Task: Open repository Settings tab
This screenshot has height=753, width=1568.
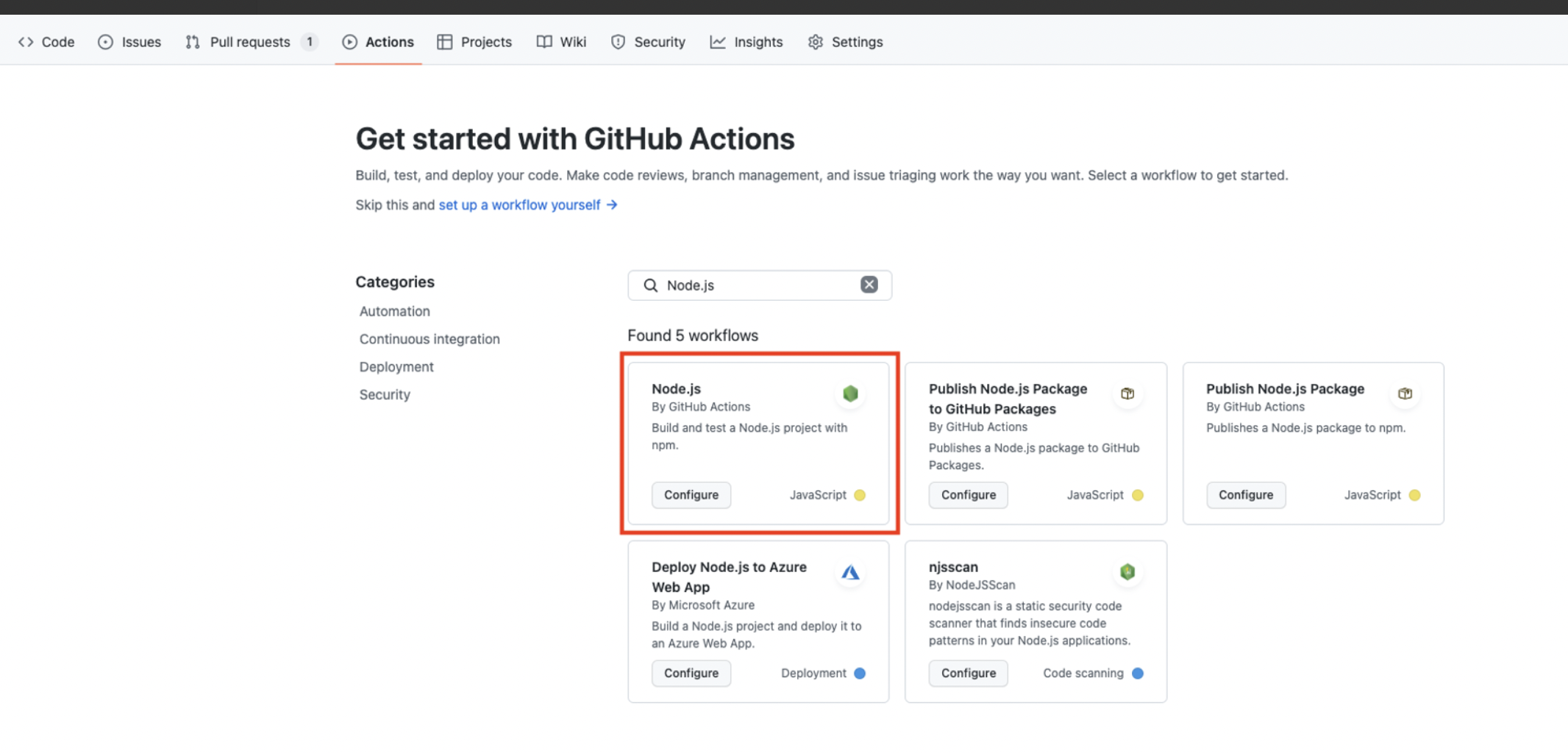Action: click(x=845, y=42)
